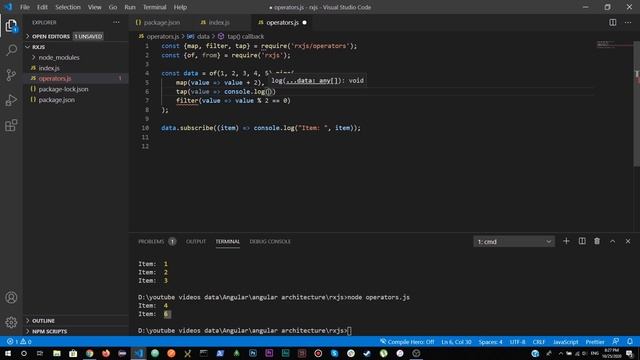Split the terminal pane
The width and height of the screenshot is (640, 360).
tap(582, 241)
